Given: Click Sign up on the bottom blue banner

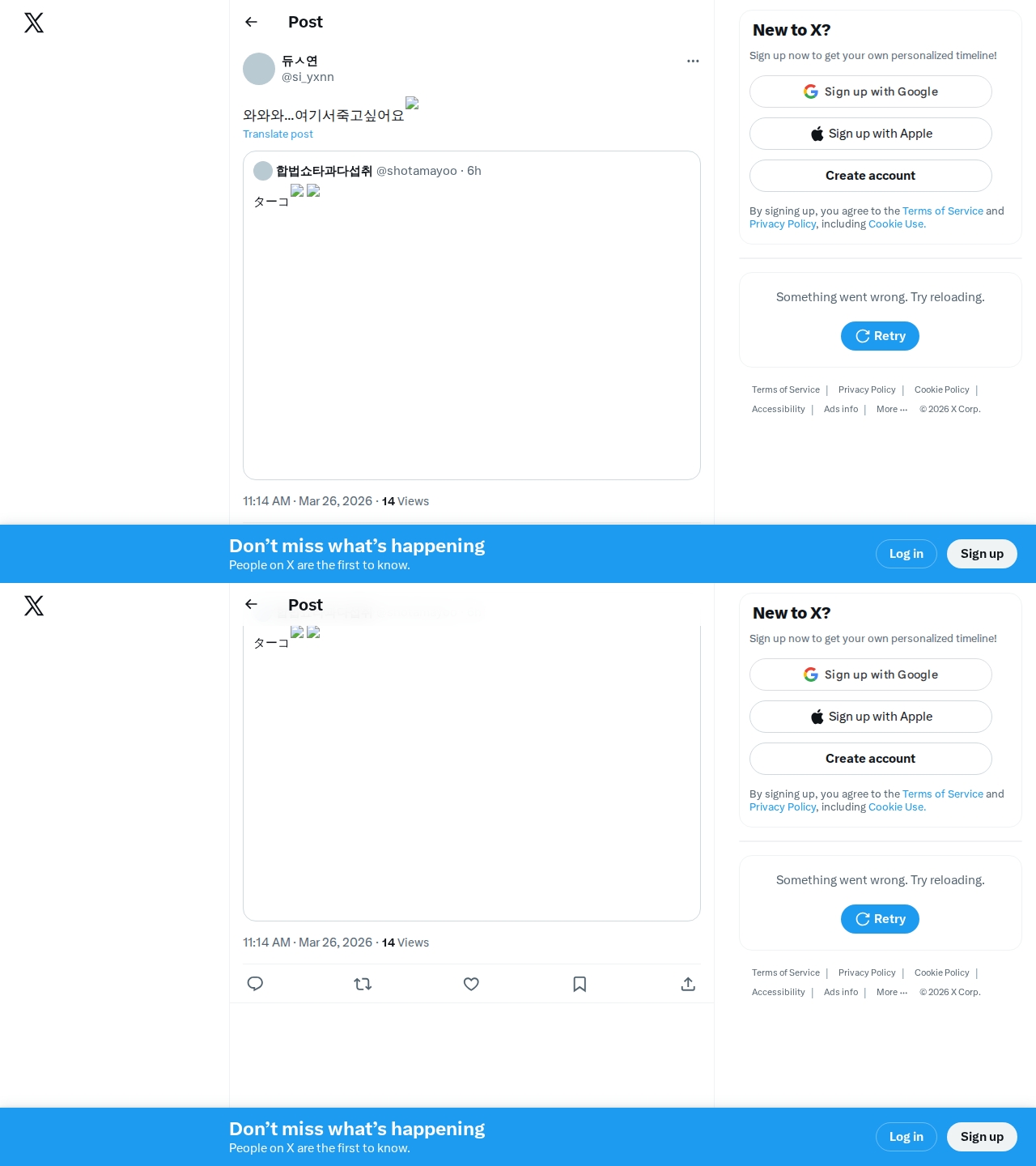Looking at the screenshot, I should 982,1137.
